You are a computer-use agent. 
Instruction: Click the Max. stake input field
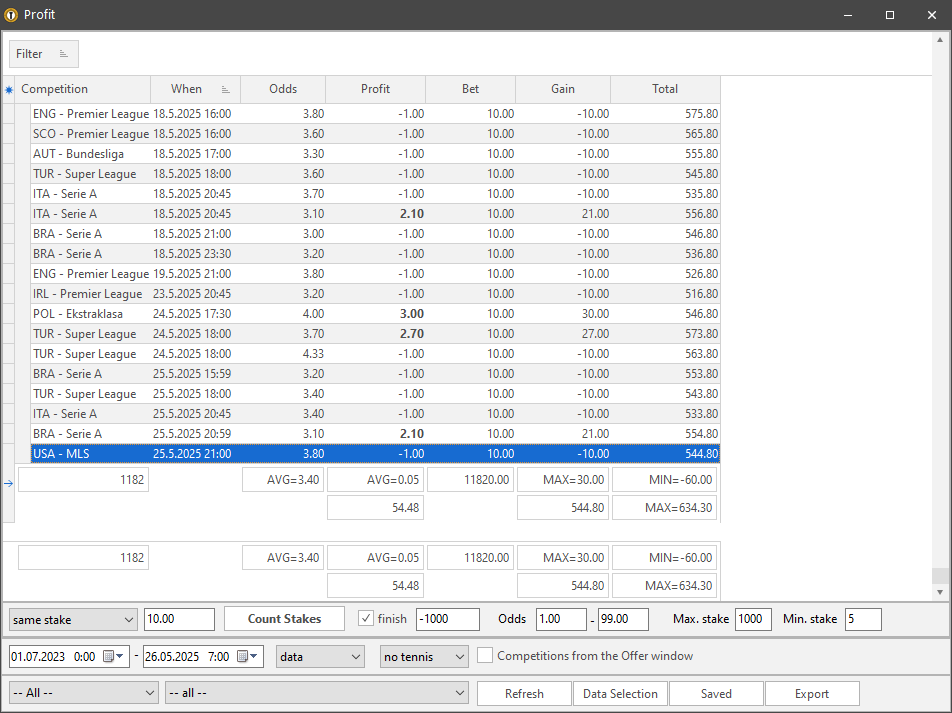click(753, 619)
